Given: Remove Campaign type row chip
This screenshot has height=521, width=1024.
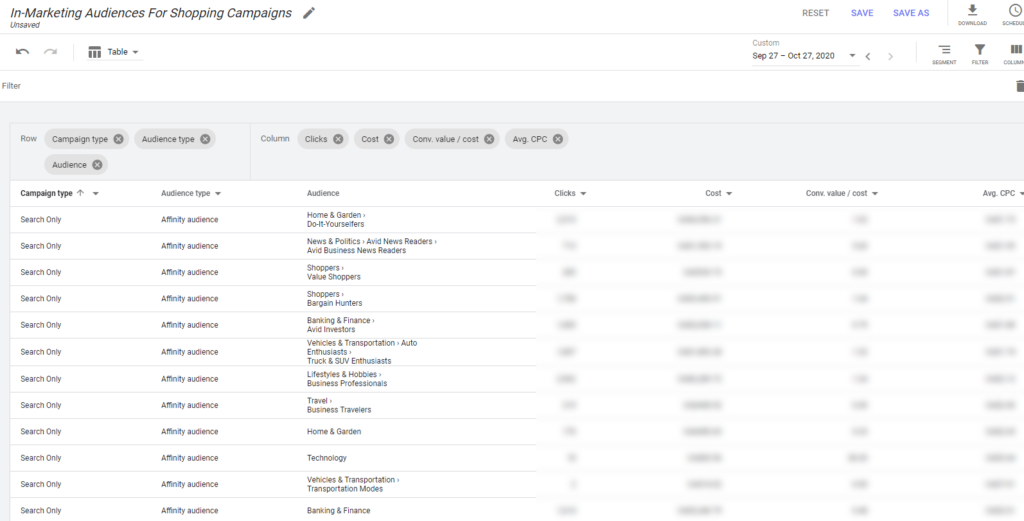Looking at the screenshot, I should 118,139.
